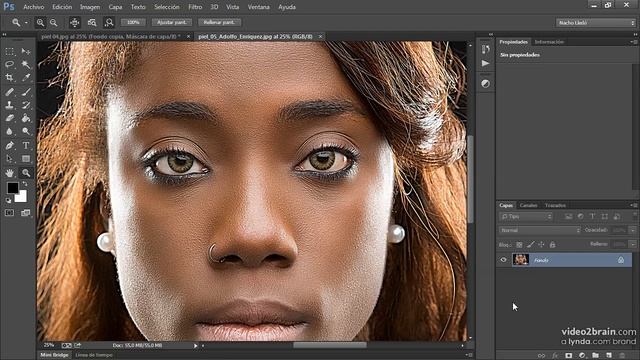Image resolution: width=640 pixels, height=360 pixels.
Task: Choose Zoom In mode in options bar
Action: [40, 23]
